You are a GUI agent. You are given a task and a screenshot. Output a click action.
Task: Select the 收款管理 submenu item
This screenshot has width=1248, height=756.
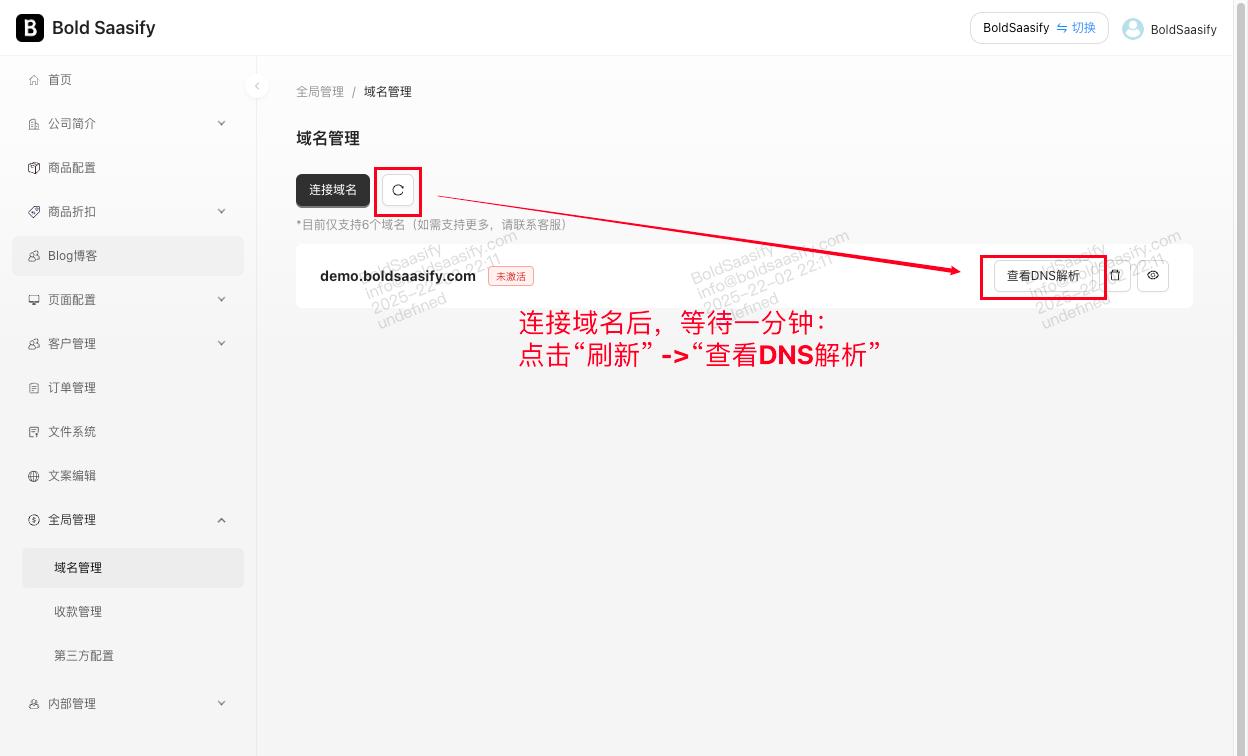133,612
